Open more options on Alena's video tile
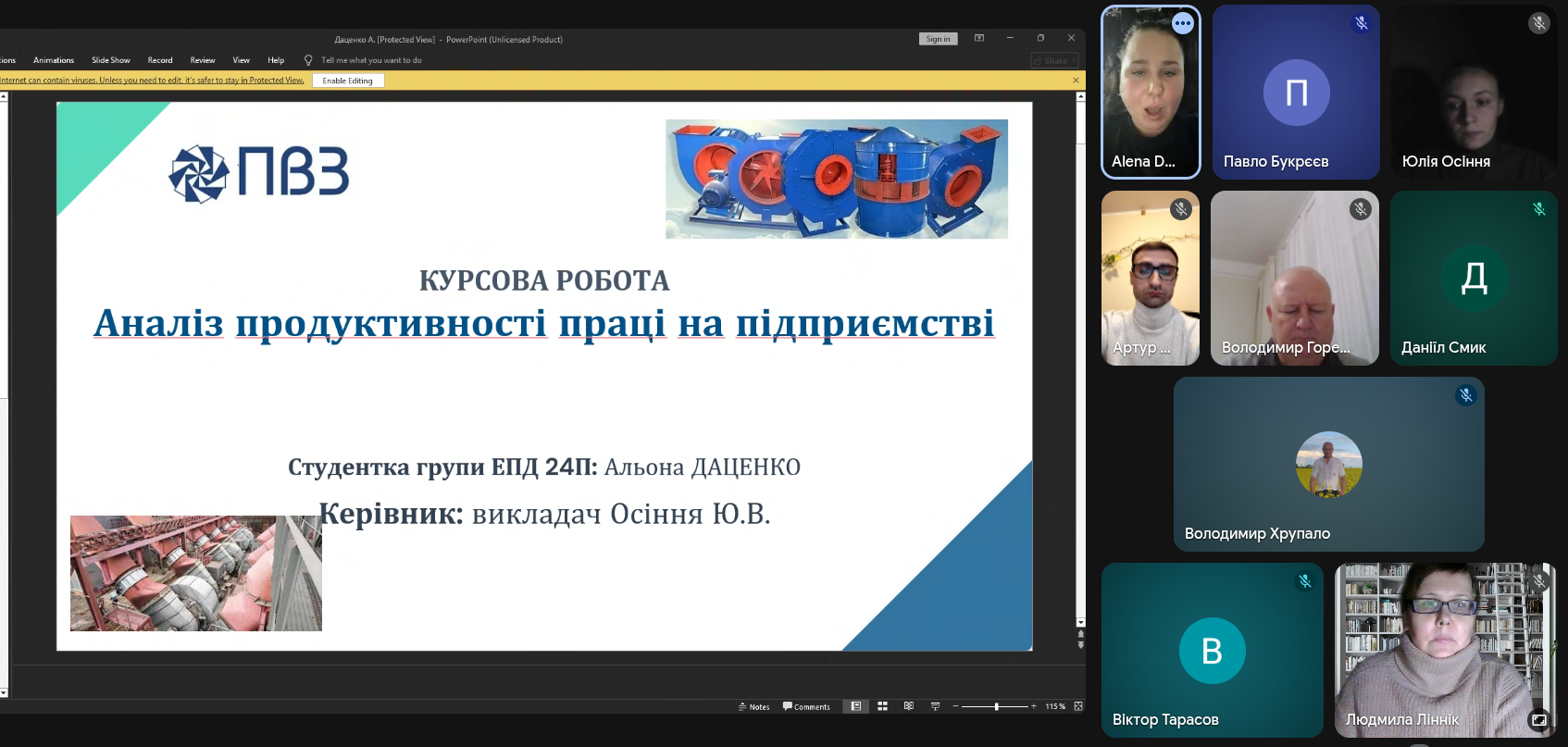Image resolution: width=1568 pixels, height=747 pixels. (1182, 24)
